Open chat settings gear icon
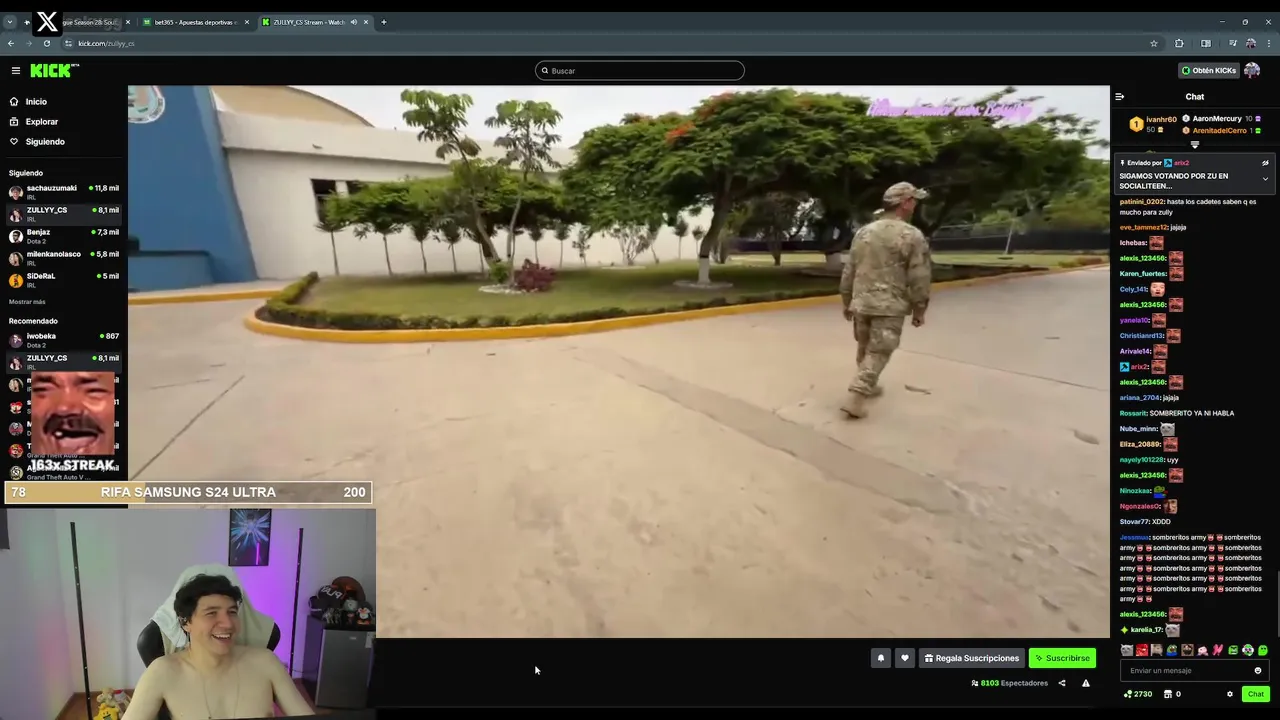The width and height of the screenshot is (1280, 720). click(x=1230, y=694)
